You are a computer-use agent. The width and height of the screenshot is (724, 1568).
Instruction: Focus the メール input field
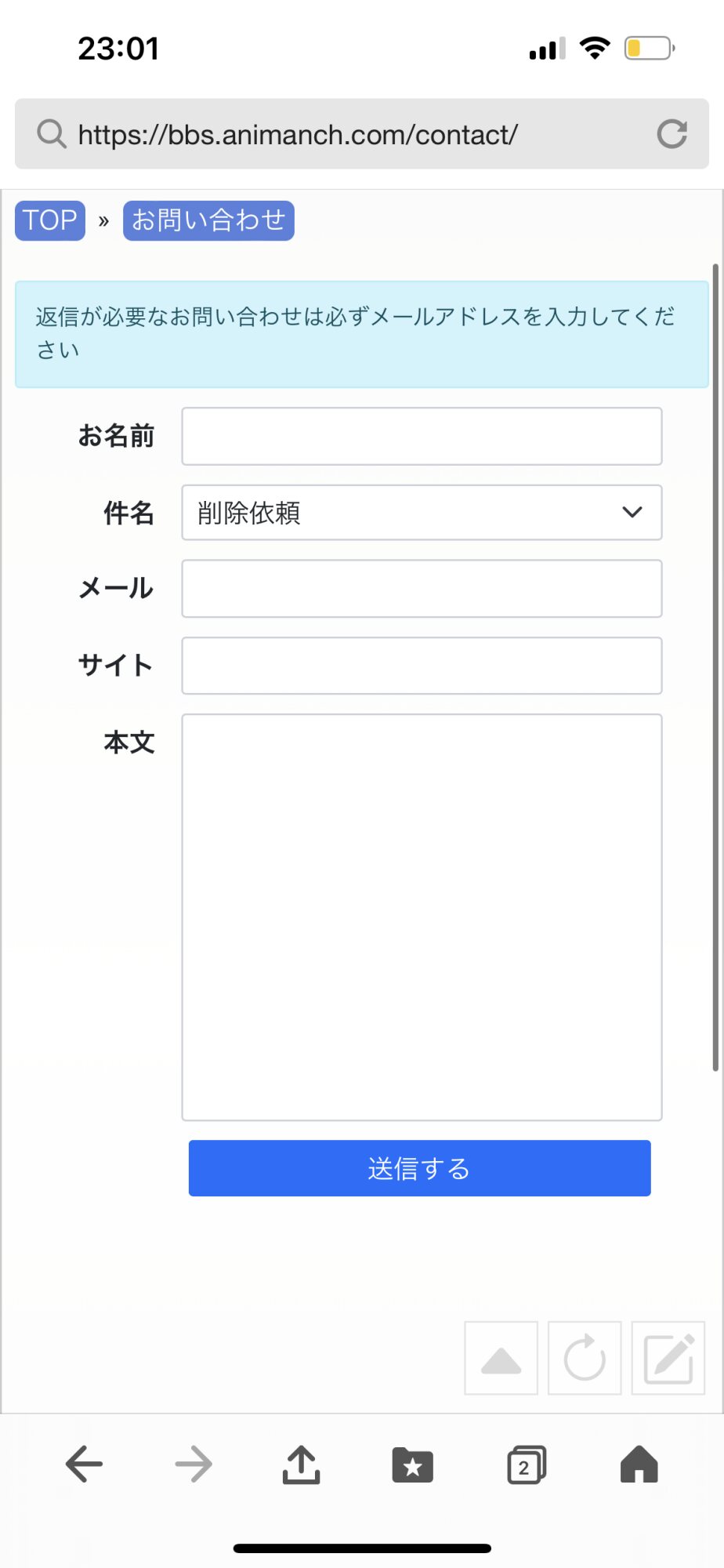pyautogui.click(x=422, y=589)
